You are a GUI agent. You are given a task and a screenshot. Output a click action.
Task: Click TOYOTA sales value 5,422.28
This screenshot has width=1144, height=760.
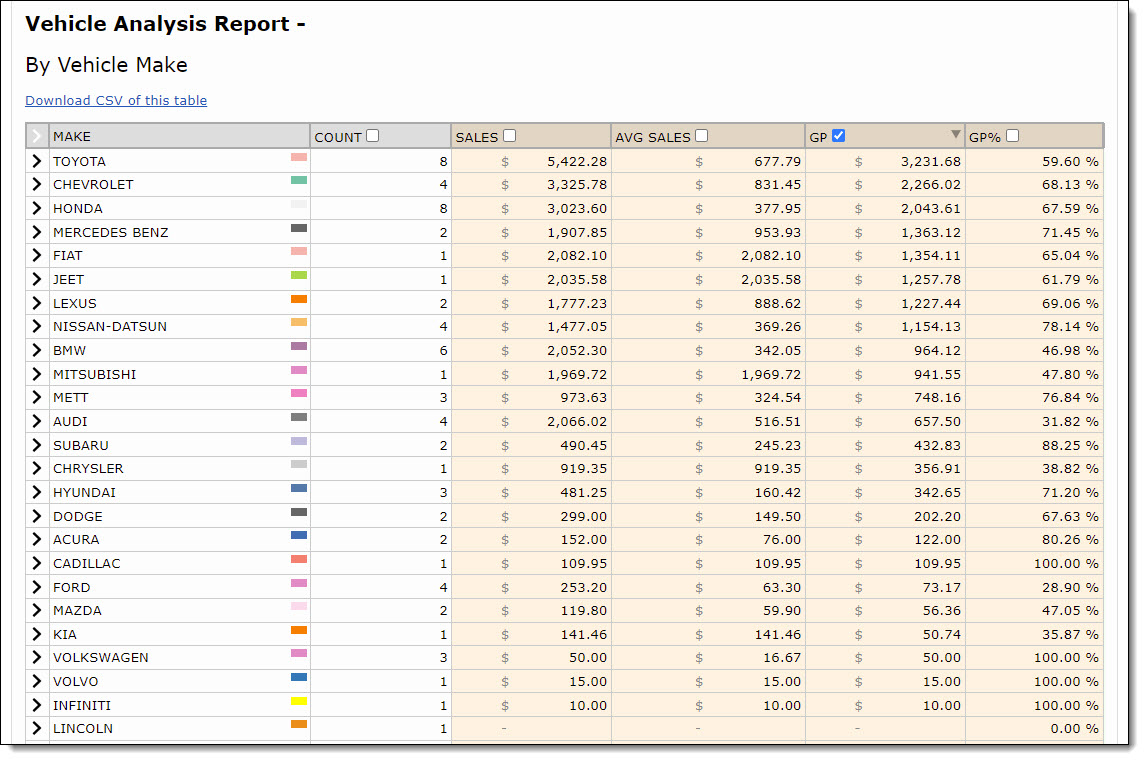point(576,161)
